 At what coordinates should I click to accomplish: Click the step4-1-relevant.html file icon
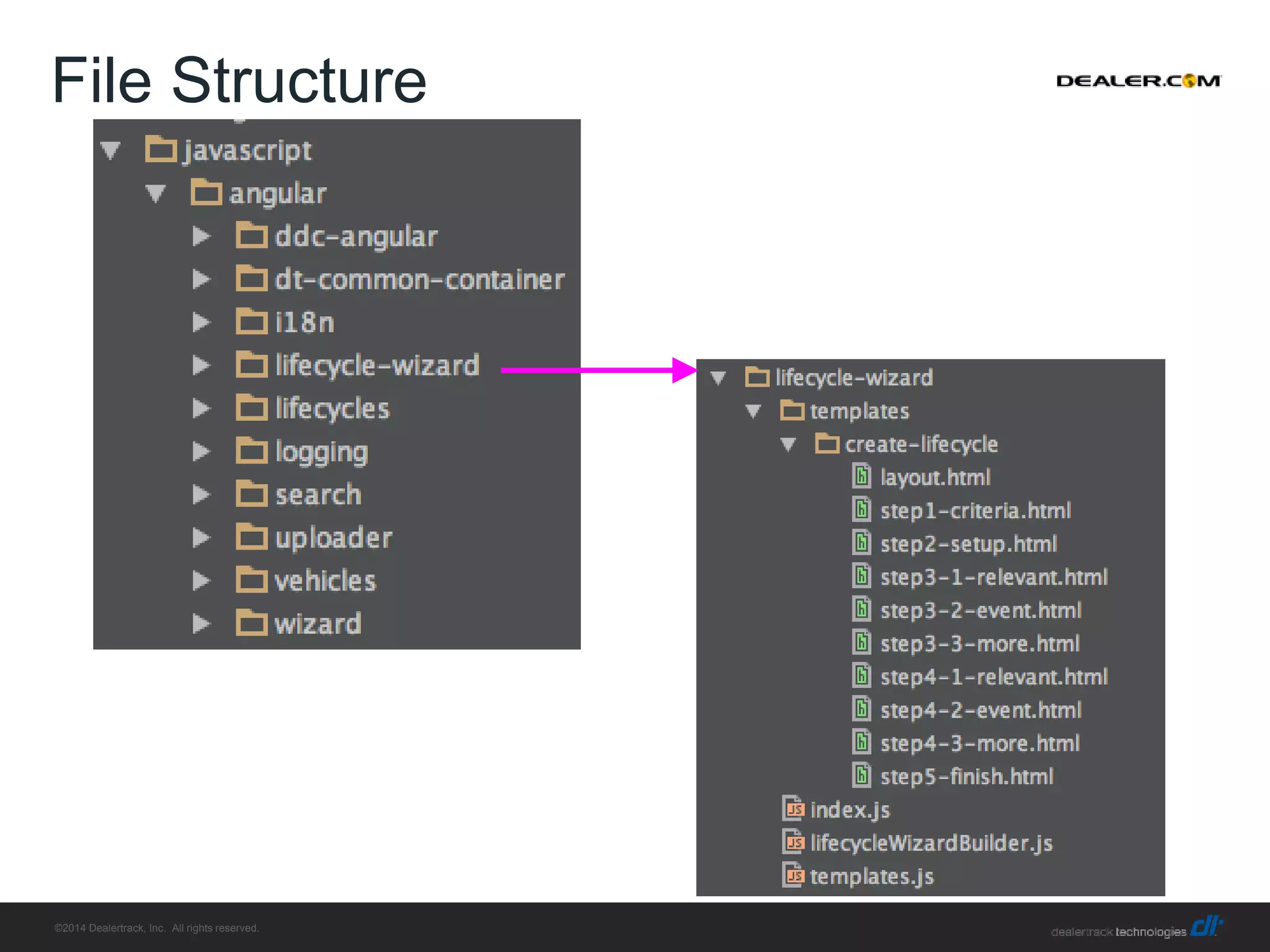[x=861, y=676]
